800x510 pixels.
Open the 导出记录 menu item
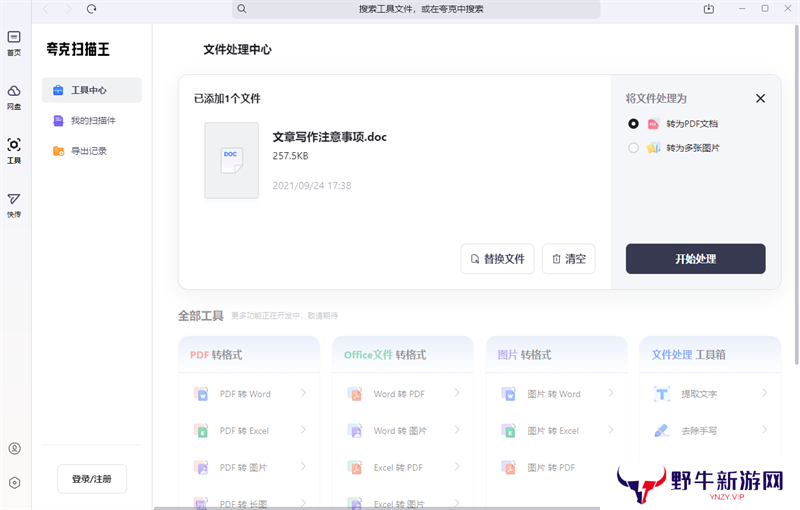(x=92, y=151)
